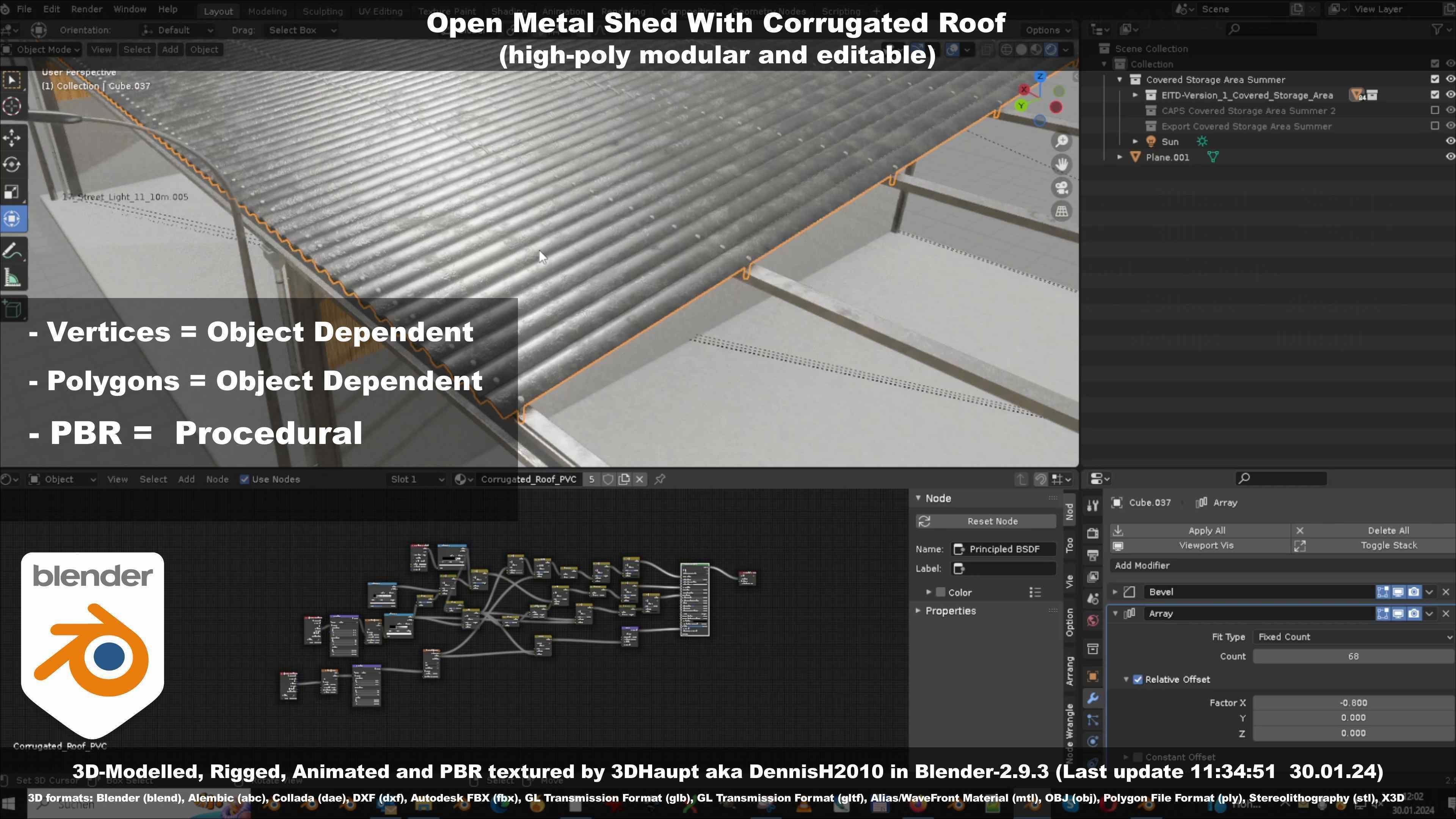Enable Export Covered Storage Area Summer checkbox

pos(1434,126)
